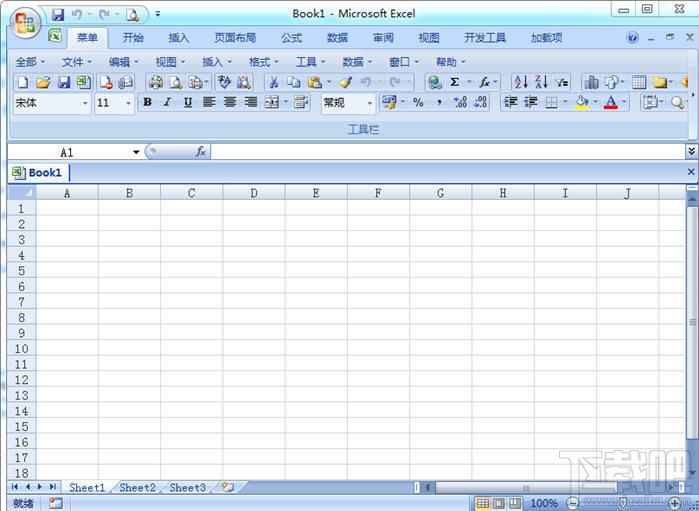Click the Select All corner box
Viewport: 699px width, 511px height.
[x=21, y=192]
